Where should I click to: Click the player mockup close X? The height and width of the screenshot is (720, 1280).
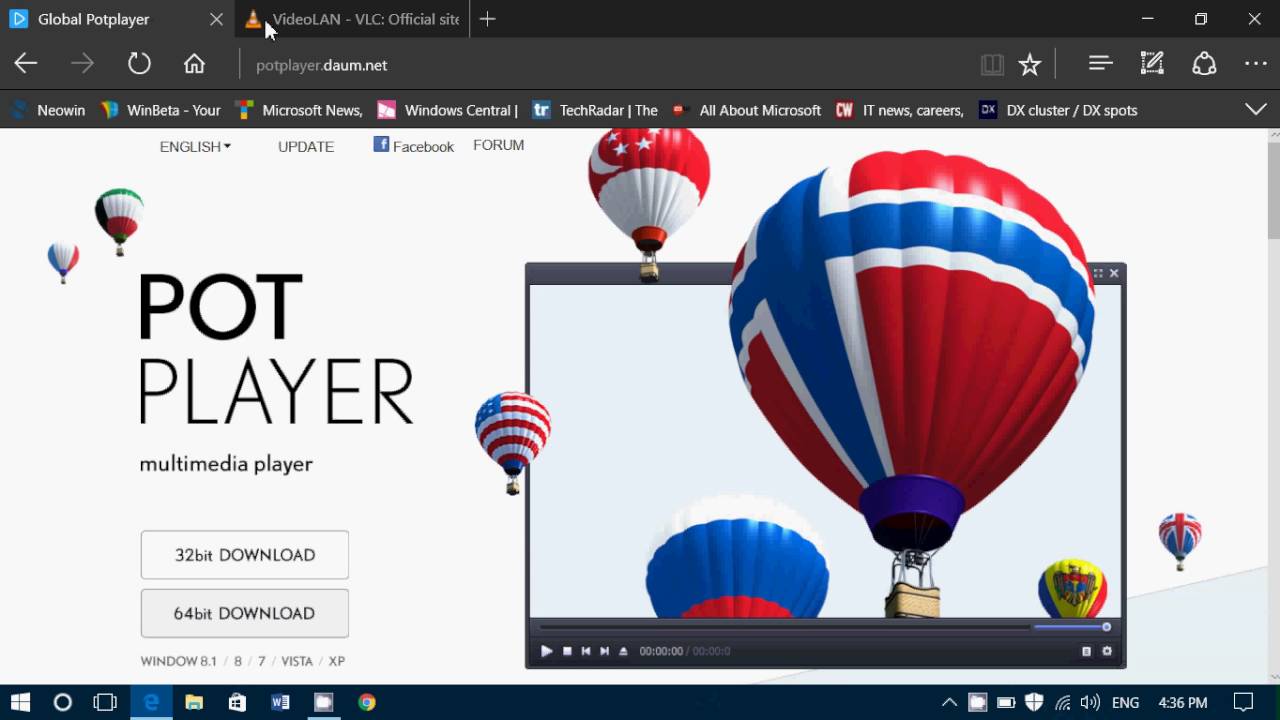pyautogui.click(x=1114, y=273)
